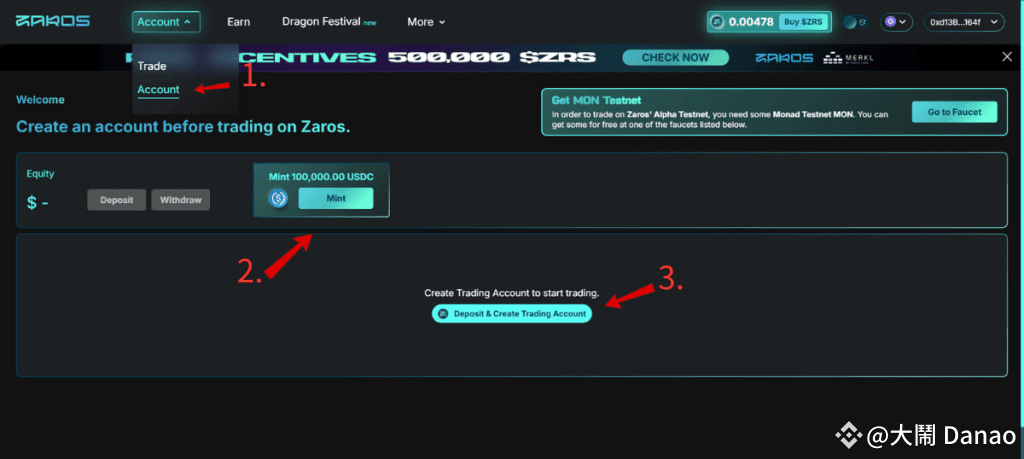Collapse the Account dropdown menu

(x=166, y=22)
